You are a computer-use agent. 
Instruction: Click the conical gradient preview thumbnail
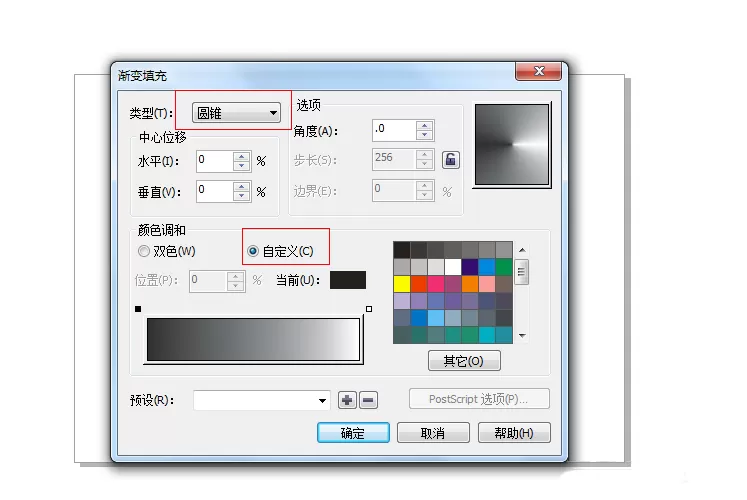[x=512, y=144]
